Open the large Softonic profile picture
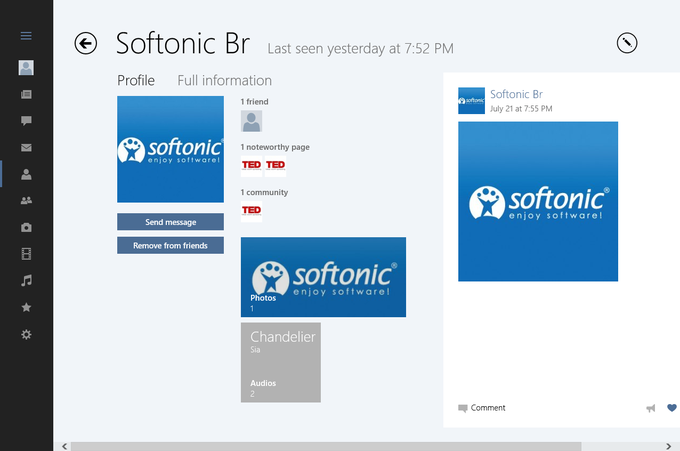The height and width of the screenshot is (451, 680). pos(170,149)
